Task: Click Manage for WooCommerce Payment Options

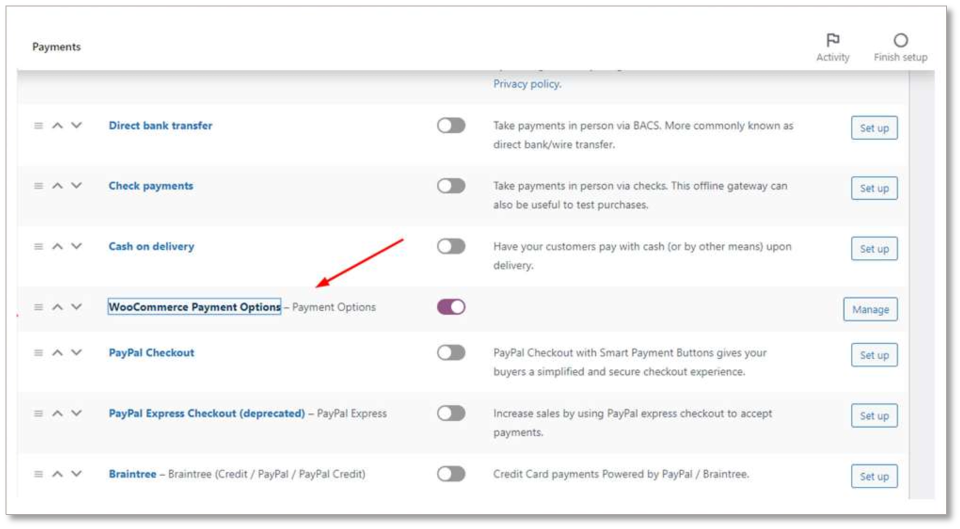Action: [x=871, y=309]
